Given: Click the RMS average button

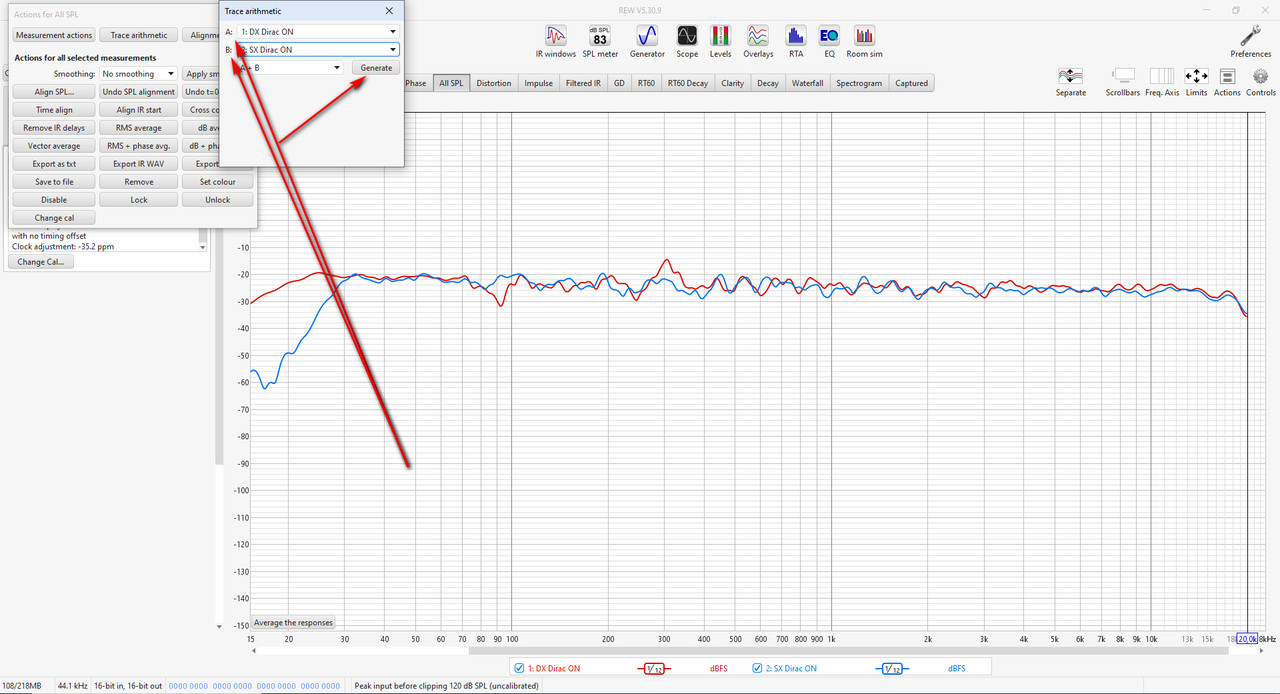Looking at the screenshot, I should [139, 128].
